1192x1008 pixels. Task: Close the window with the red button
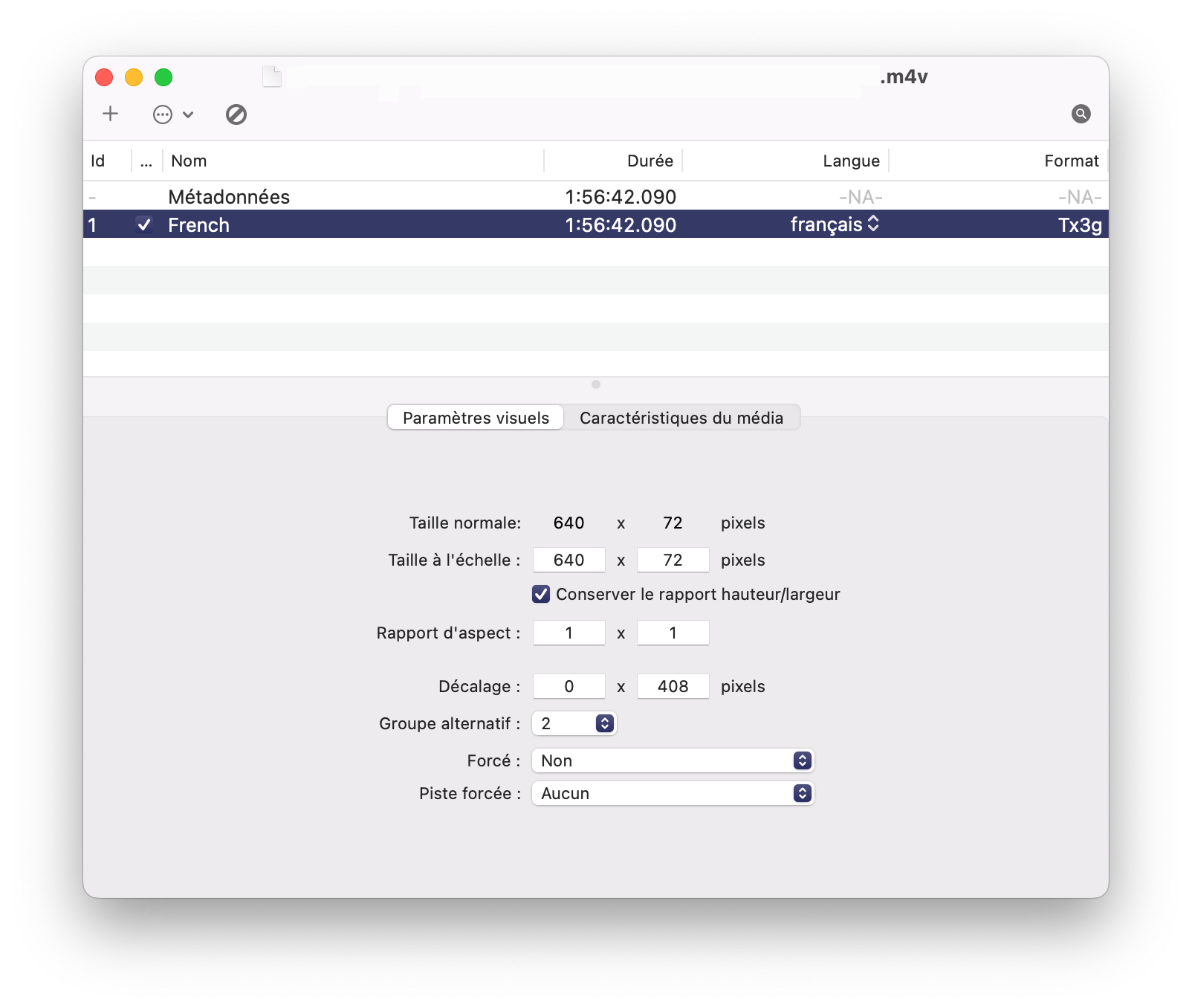tap(104, 77)
